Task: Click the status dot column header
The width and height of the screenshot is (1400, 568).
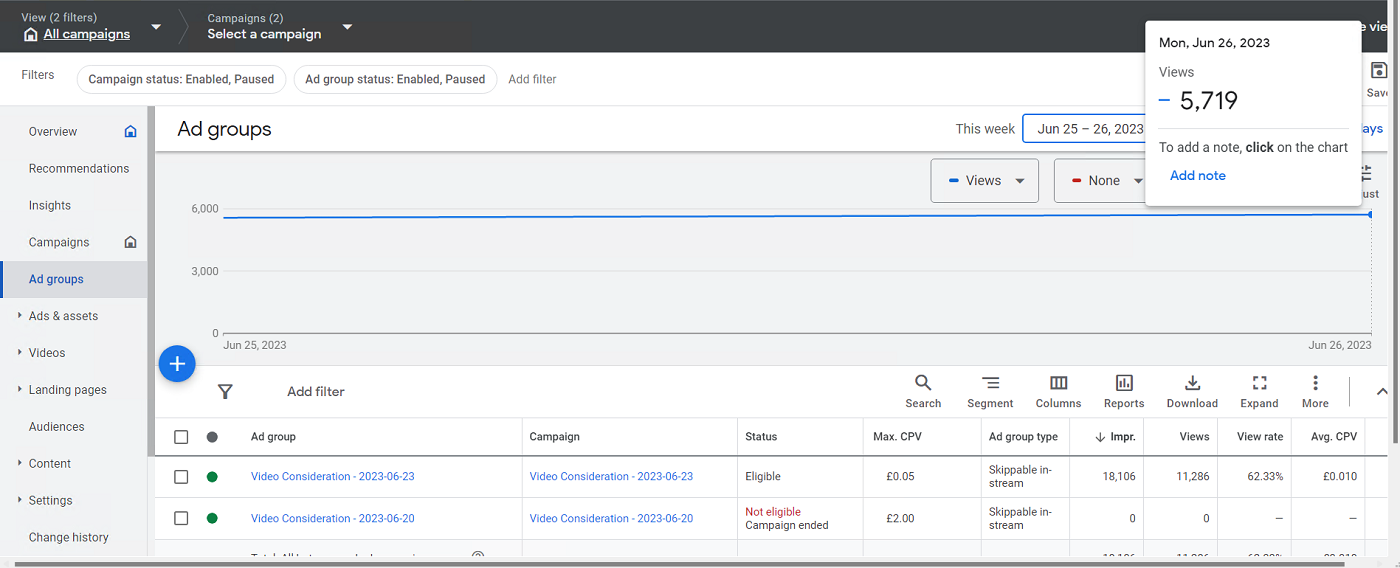Action: pos(212,437)
